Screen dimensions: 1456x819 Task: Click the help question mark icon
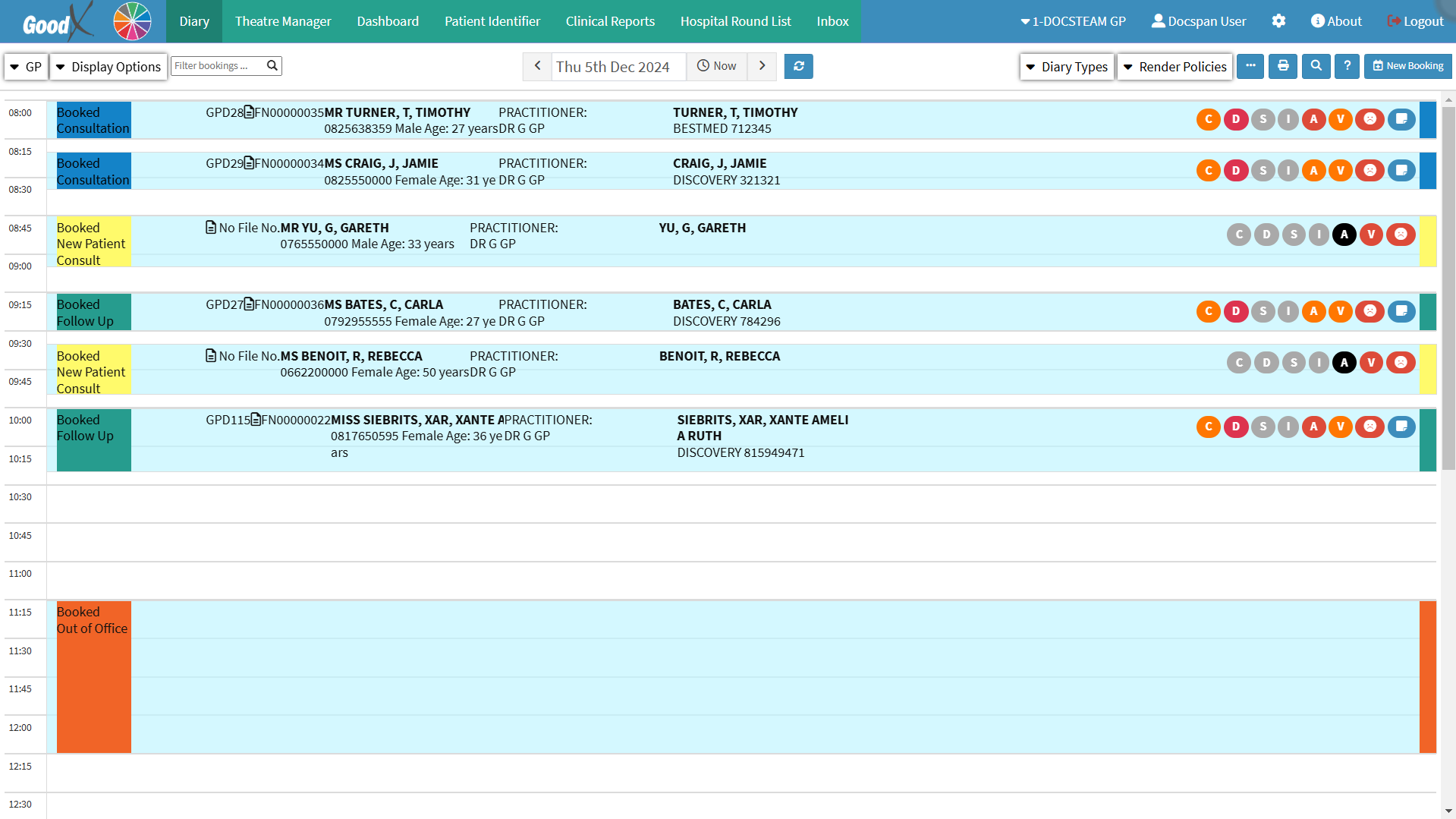(x=1348, y=67)
